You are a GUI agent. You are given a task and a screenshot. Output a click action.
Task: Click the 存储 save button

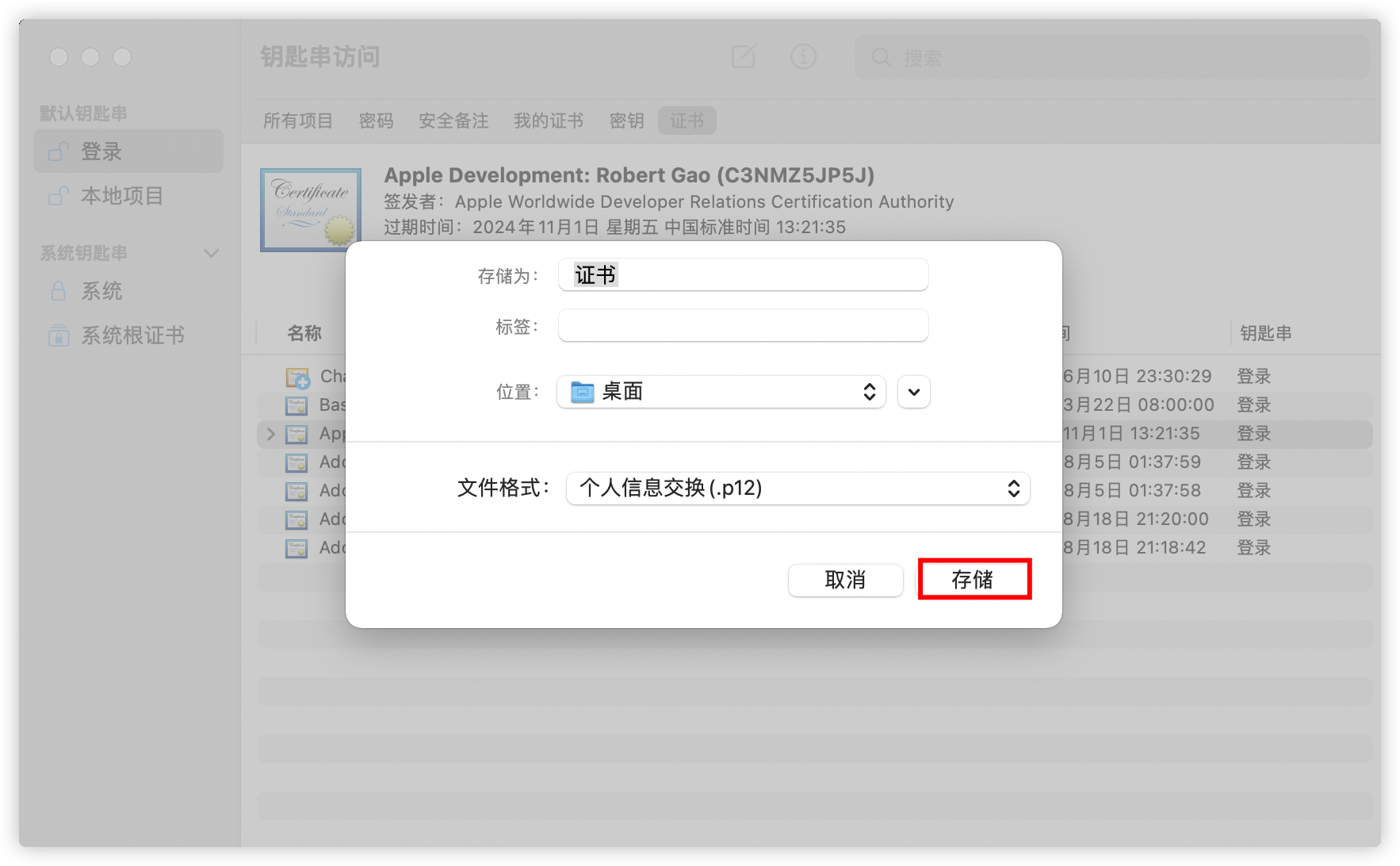(974, 580)
